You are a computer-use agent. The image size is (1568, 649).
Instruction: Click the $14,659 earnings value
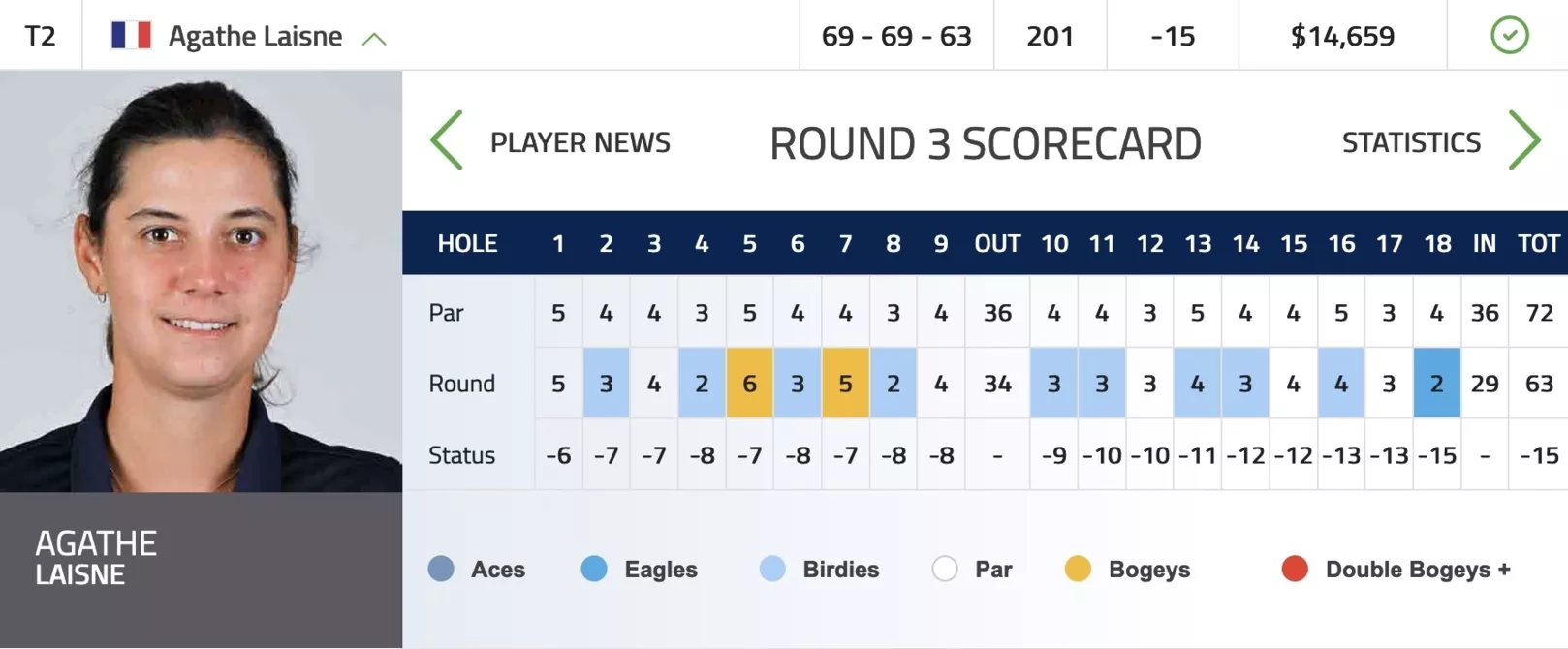point(1342,36)
